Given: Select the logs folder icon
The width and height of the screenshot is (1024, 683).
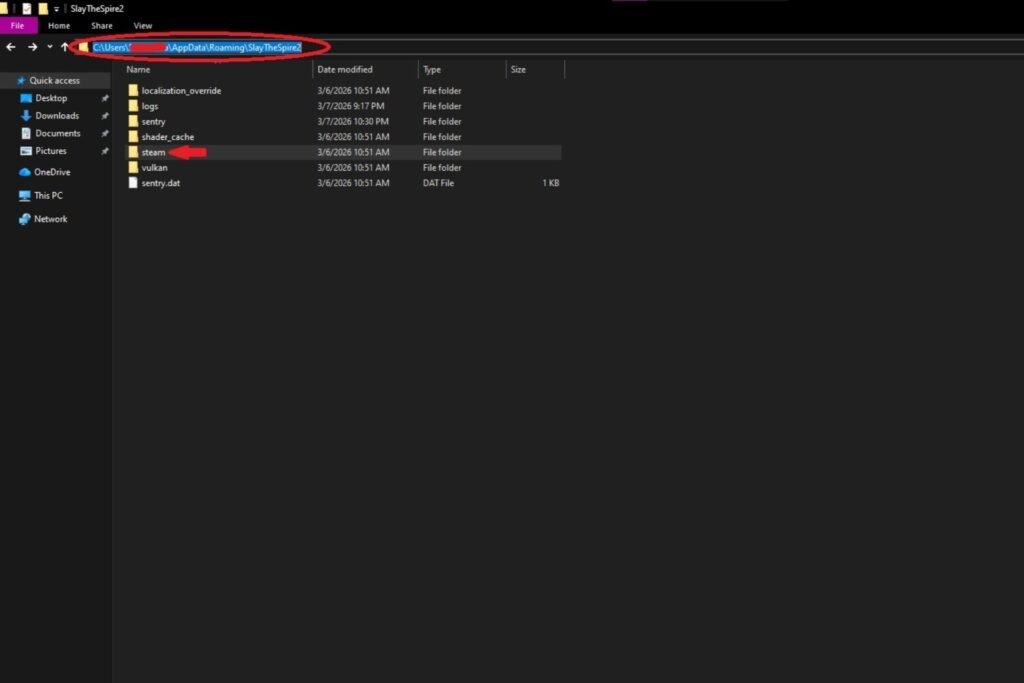Looking at the screenshot, I should (133, 106).
